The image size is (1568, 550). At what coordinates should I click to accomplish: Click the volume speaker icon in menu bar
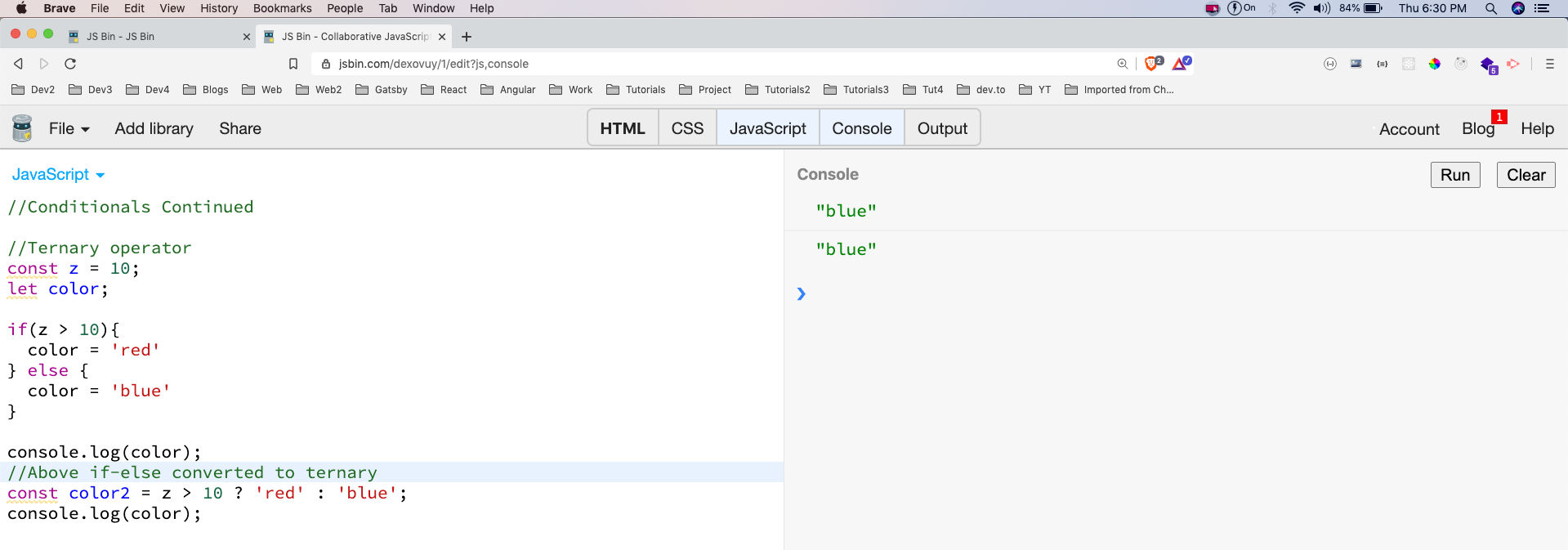coord(1321,8)
